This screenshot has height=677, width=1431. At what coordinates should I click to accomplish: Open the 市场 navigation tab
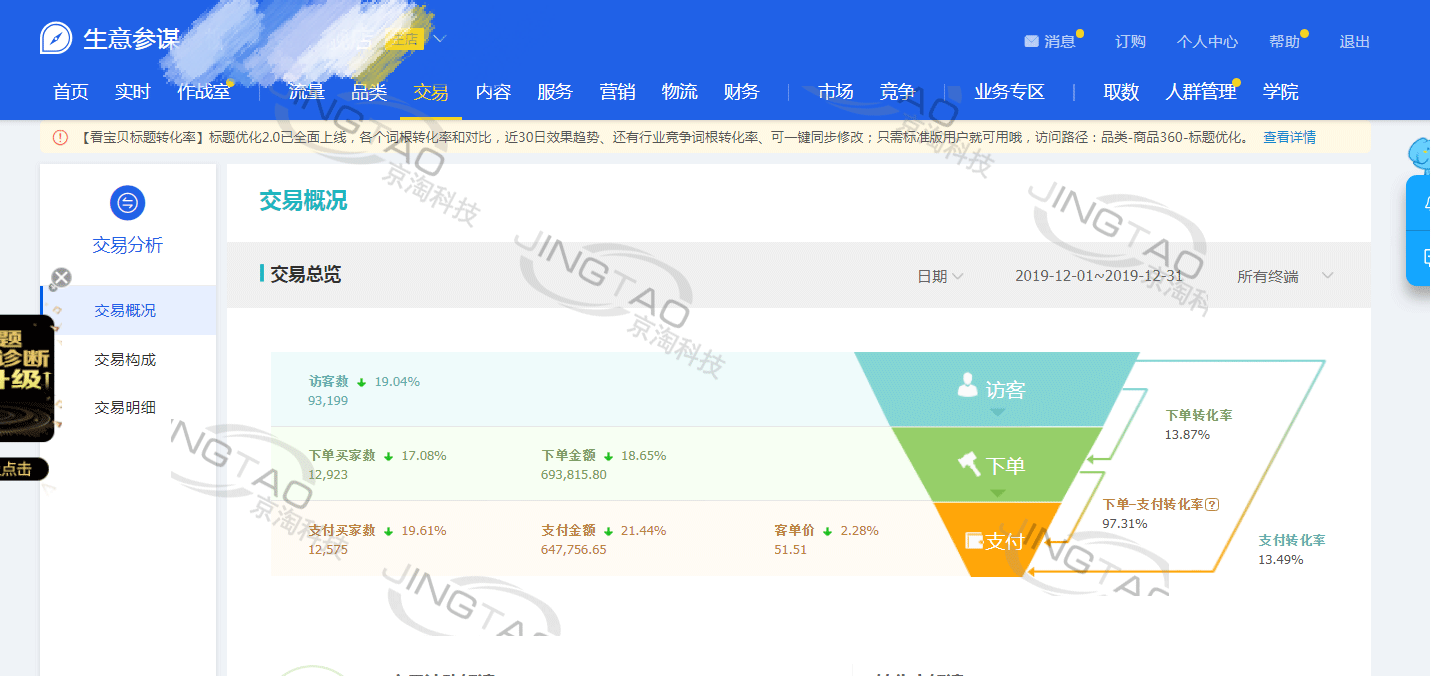835,92
